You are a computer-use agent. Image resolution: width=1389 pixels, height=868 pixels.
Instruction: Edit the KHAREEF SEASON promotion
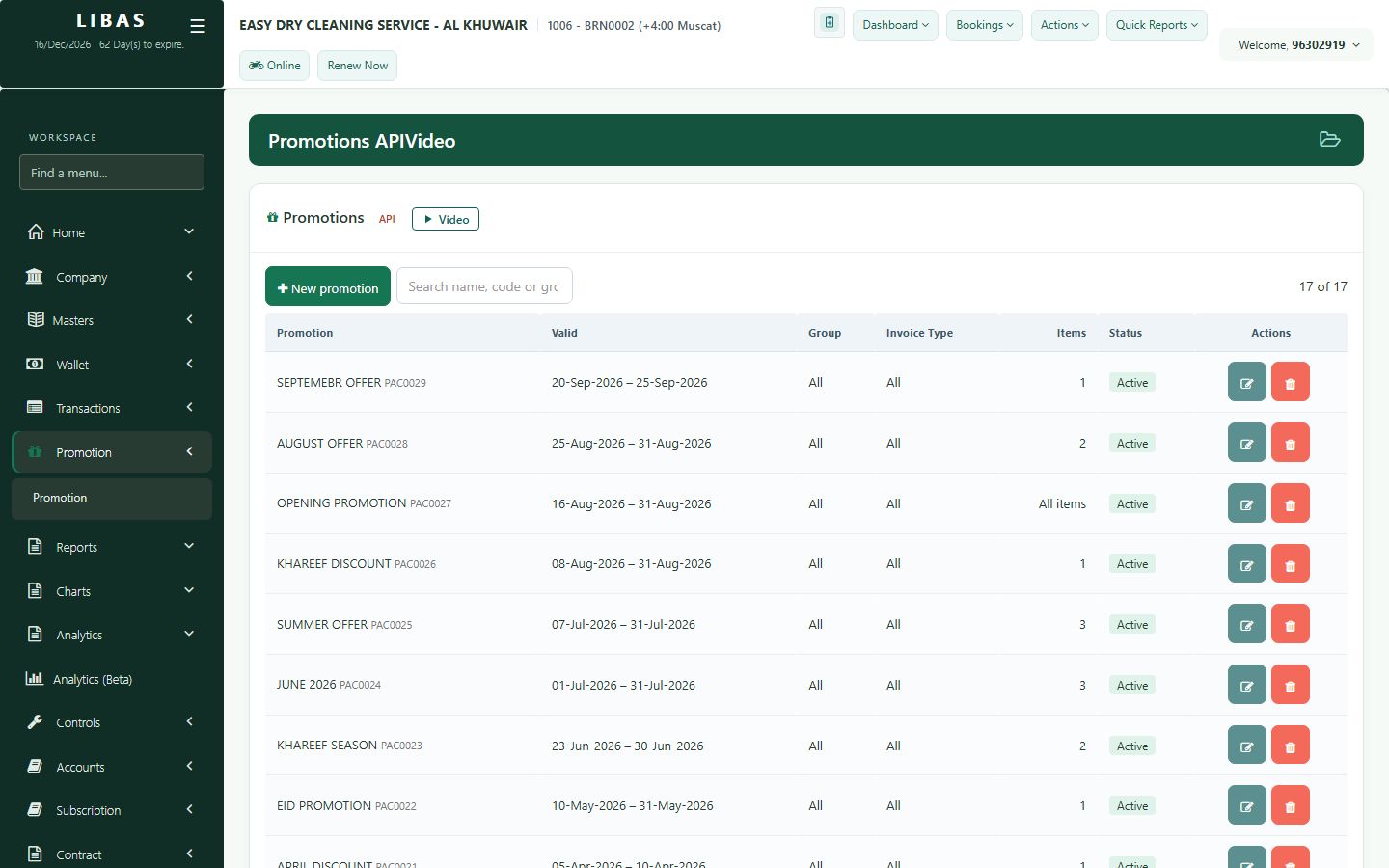tap(1247, 746)
